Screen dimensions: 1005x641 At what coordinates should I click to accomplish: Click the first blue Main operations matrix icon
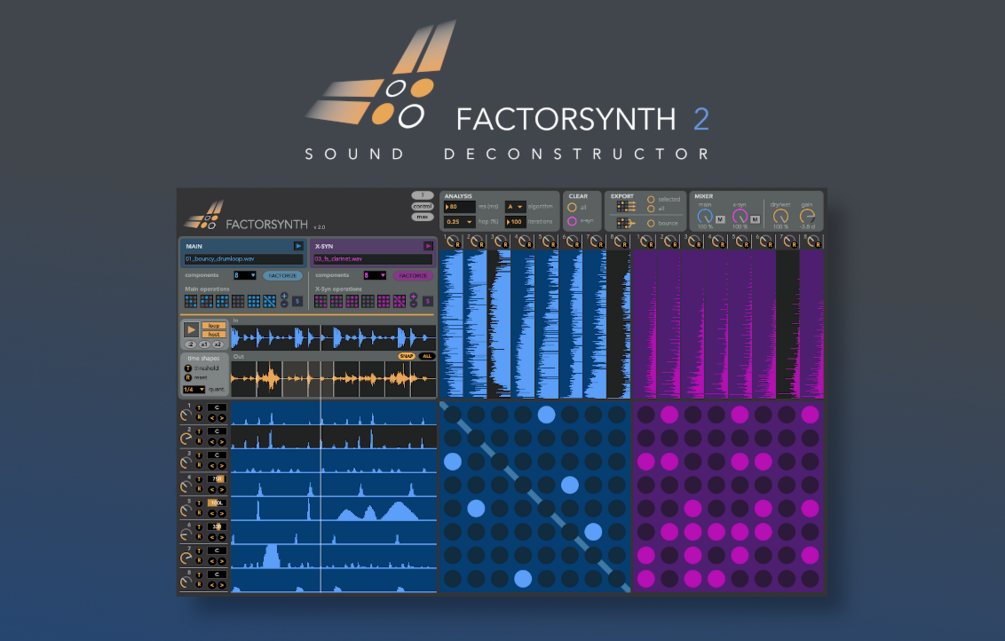[x=191, y=301]
